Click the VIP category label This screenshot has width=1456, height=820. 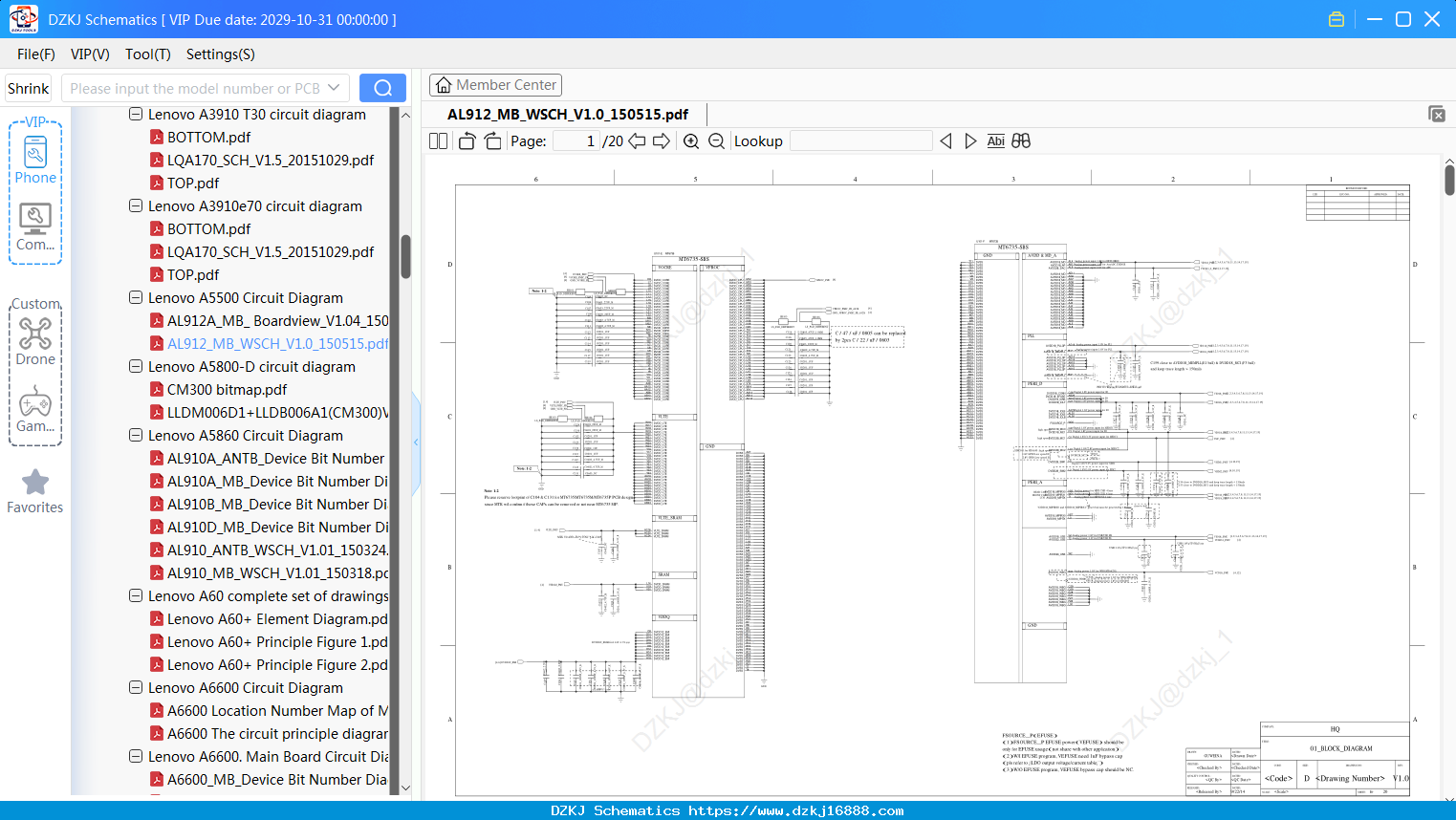(x=35, y=122)
